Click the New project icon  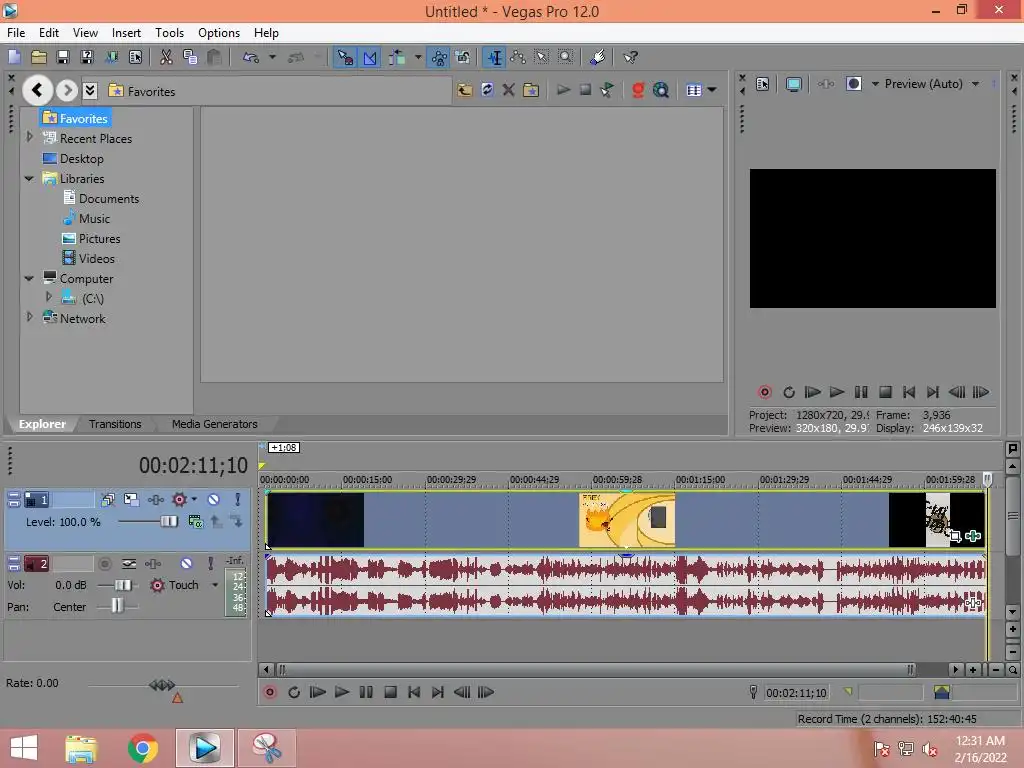coord(14,57)
